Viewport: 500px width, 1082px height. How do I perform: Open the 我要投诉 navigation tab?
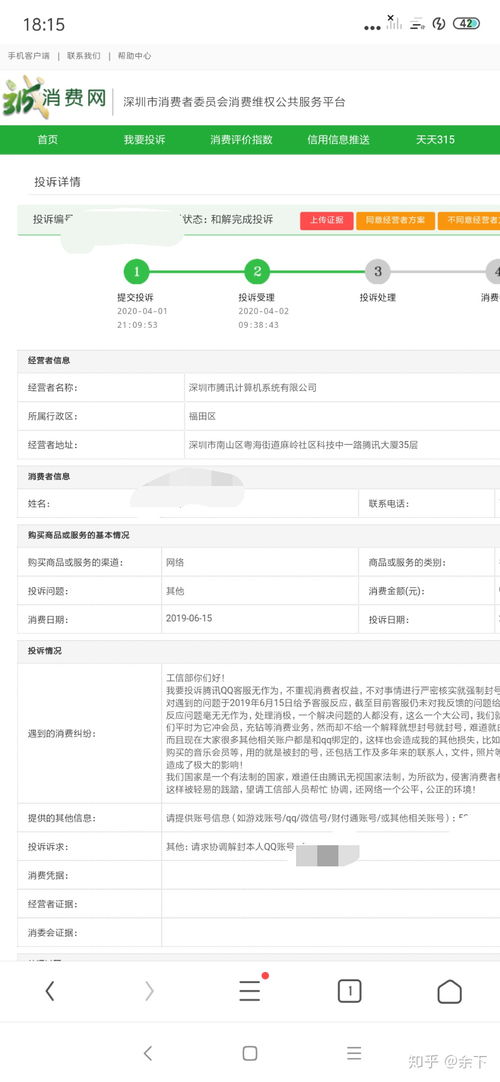click(144, 139)
